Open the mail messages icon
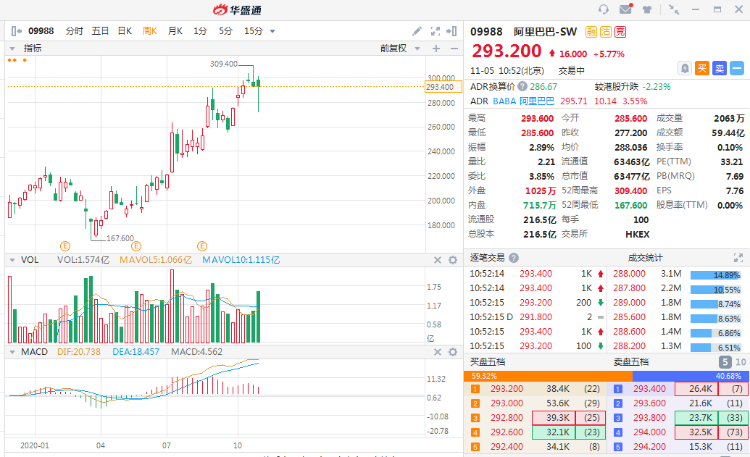Viewport: 750px width, 457px height. [626, 9]
